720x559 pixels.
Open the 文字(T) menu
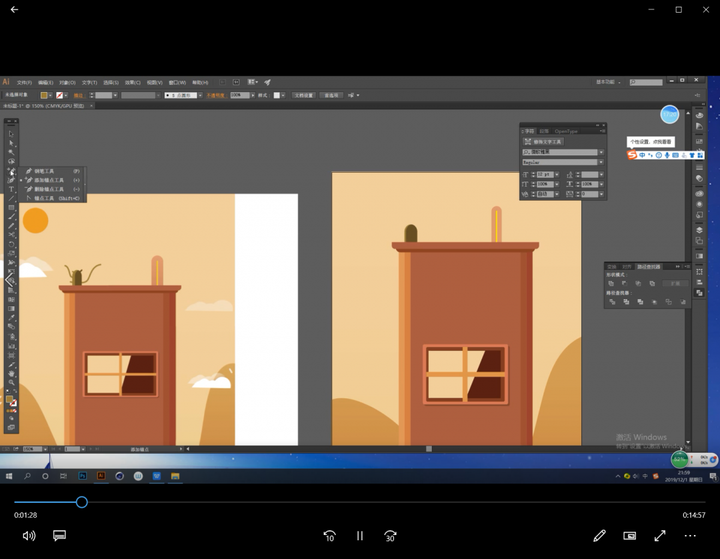point(90,83)
